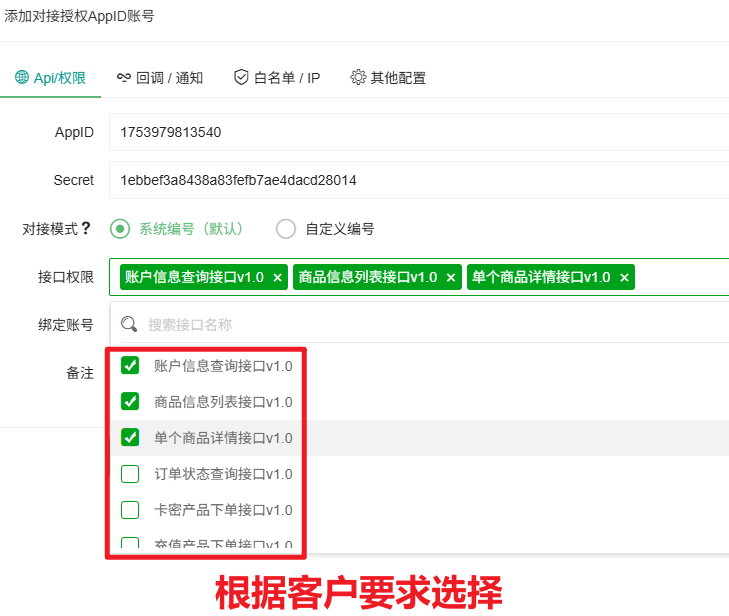Remove the 商品信息列表接口v1.0 tag
The height and width of the screenshot is (616, 729).
[451, 277]
